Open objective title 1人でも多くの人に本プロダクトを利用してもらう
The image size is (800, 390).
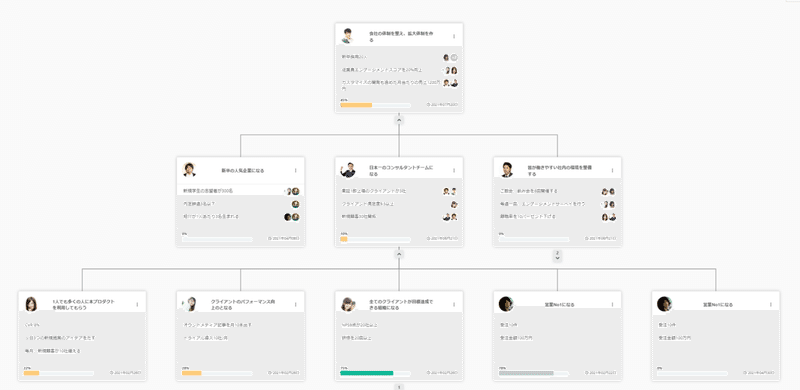click(x=84, y=305)
